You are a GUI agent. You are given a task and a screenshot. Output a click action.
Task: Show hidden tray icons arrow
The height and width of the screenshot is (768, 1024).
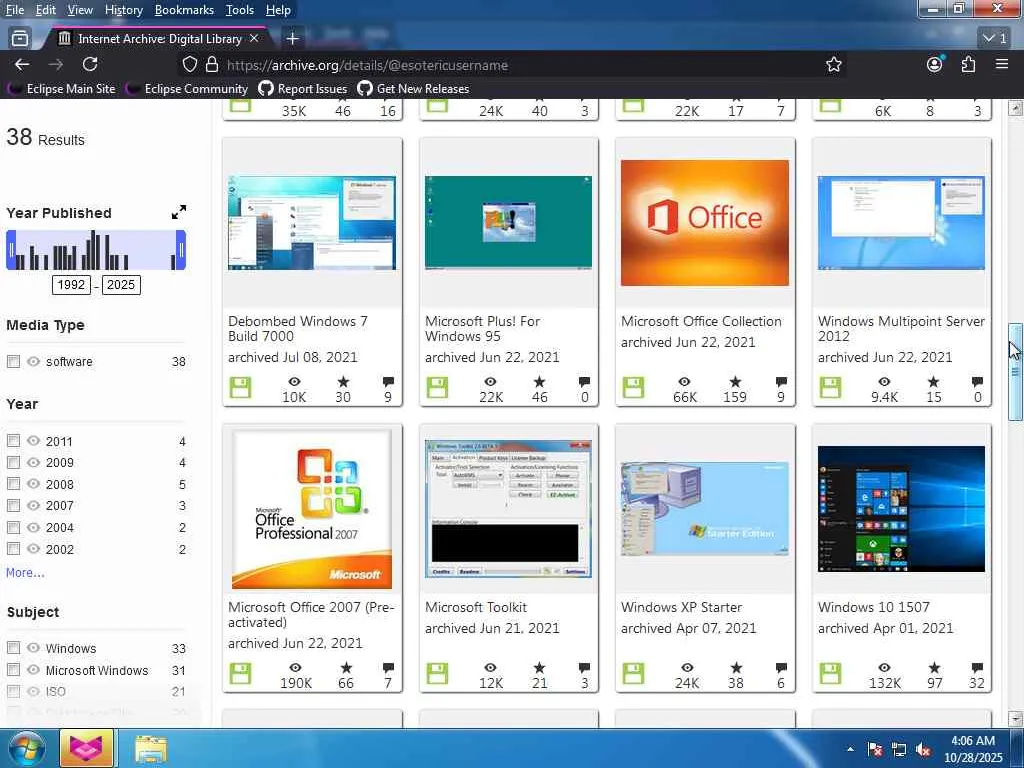pyautogui.click(x=850, y=750)
